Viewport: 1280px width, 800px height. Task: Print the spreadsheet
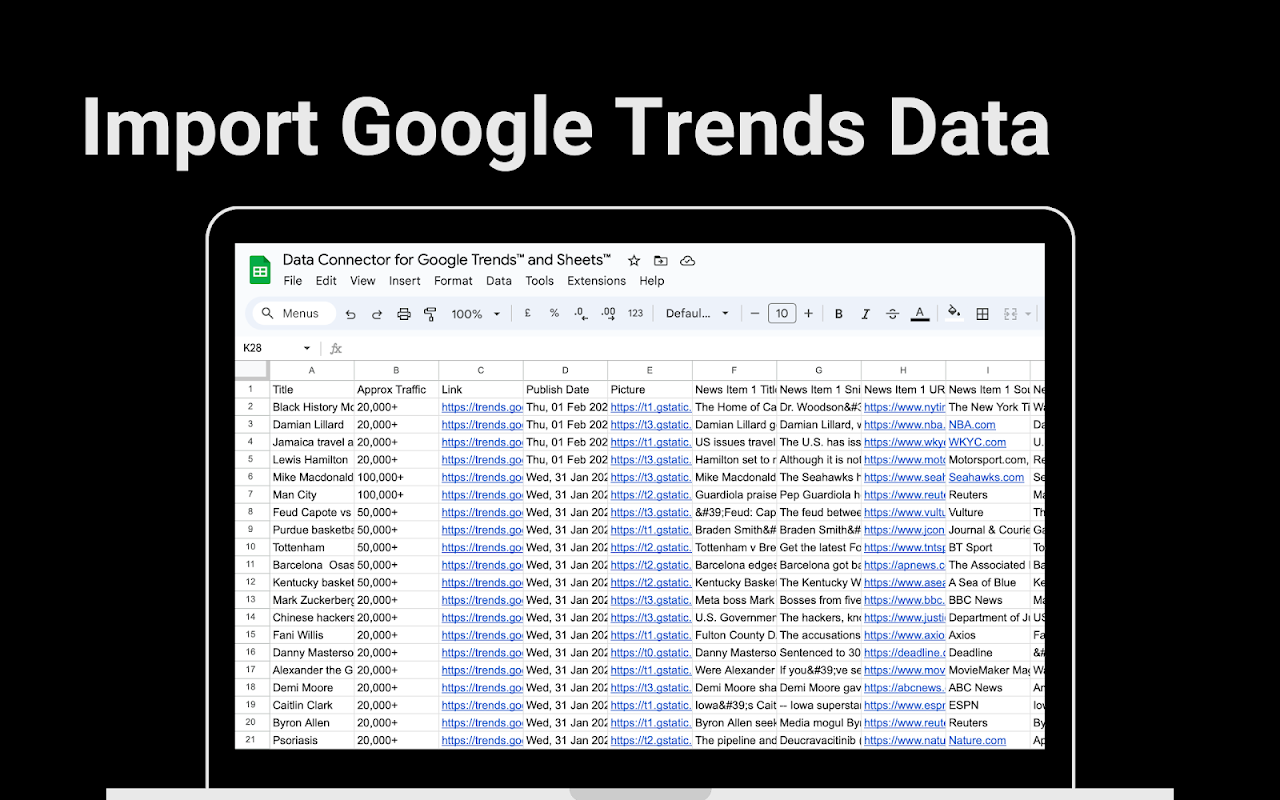pyautogui.click(x=404, y=314)
